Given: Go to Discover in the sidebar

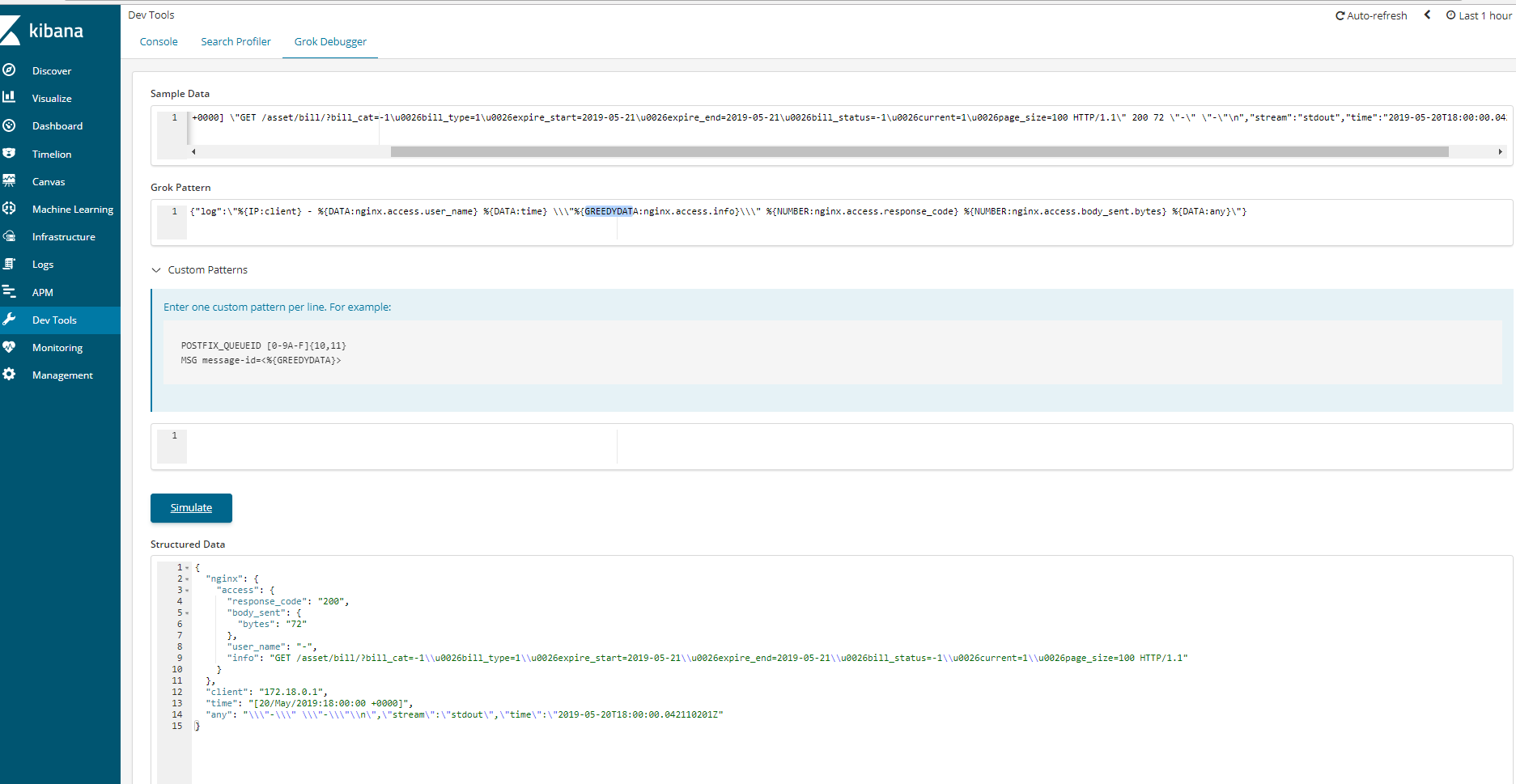Looking at the screenshot, I should pos(52,71).
